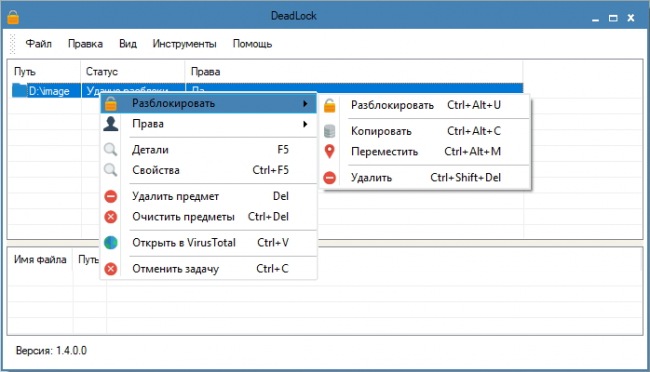Open the Инструменты menu
This screenshot has height=372, width=650.
tap(184, 44)
